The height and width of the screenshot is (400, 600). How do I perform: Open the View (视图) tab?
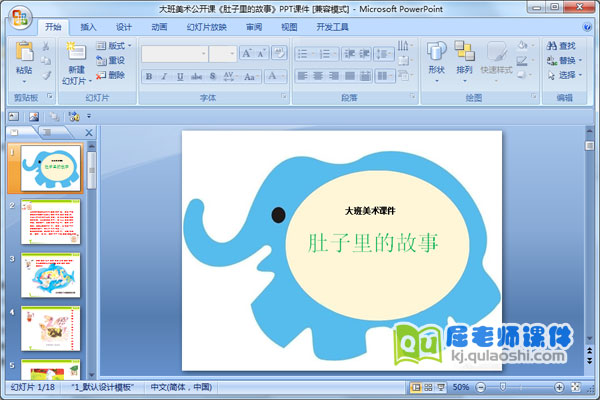pyautogui.click(x=289, y=27)
